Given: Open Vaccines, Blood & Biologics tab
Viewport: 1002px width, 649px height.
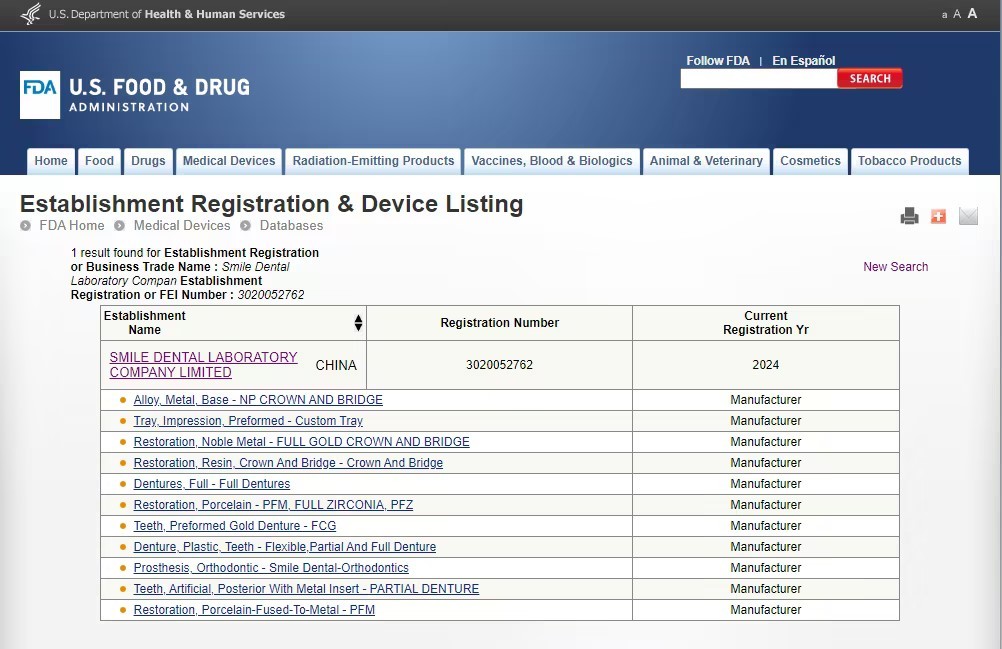Looking at the screenshot, I should coord(551,161).
